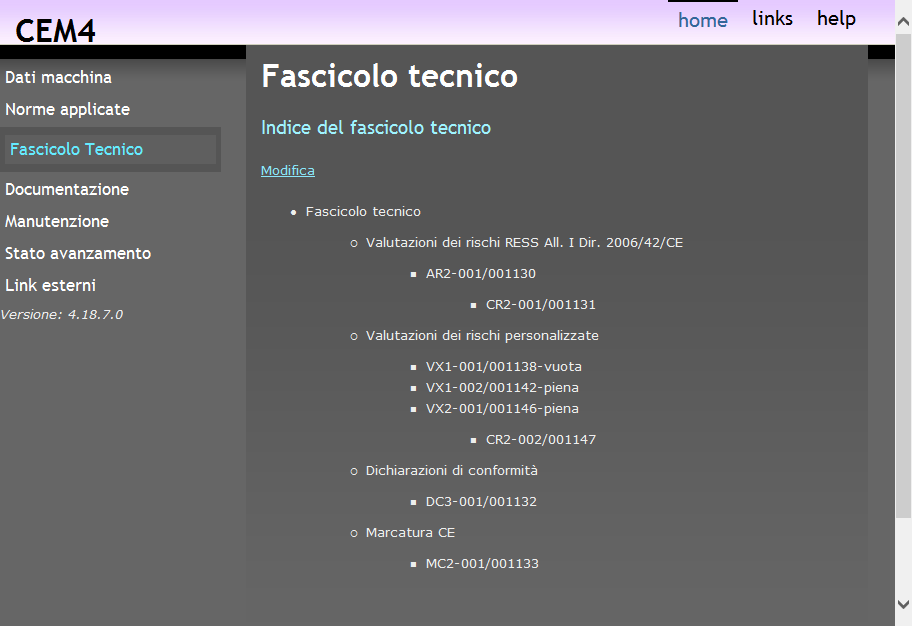Image resolution: width=912 pixels, height=626 pixels.
Task: Select Dichiarazioni di conformità node
Action: (452, 470)
